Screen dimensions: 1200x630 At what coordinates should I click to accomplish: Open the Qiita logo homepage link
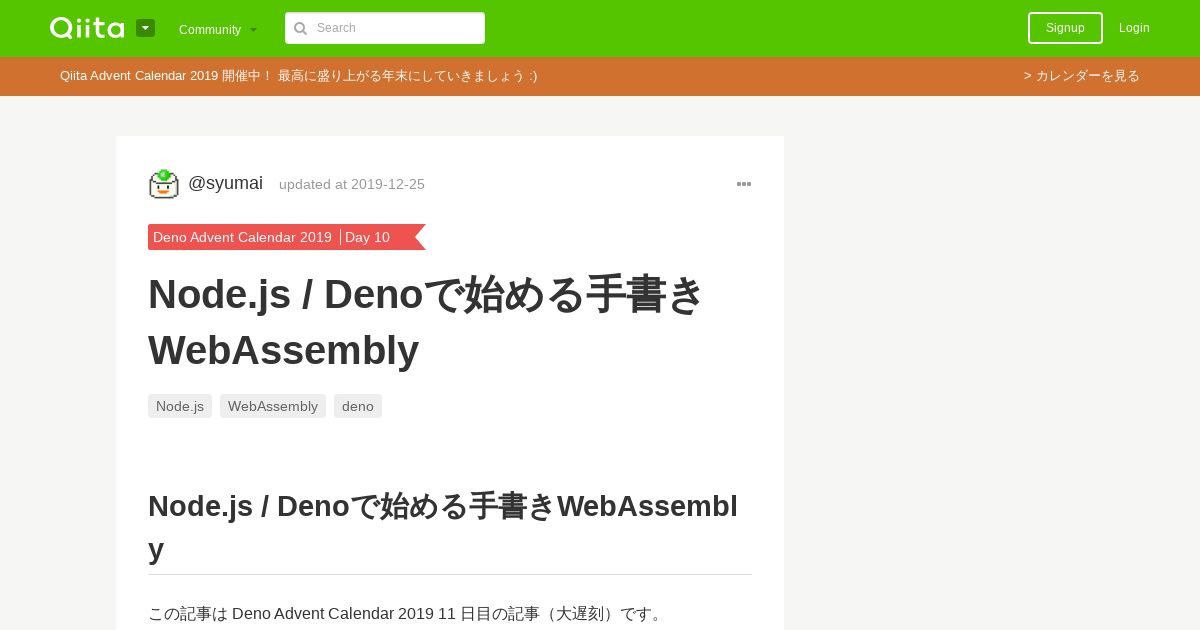tap(87, 28)
